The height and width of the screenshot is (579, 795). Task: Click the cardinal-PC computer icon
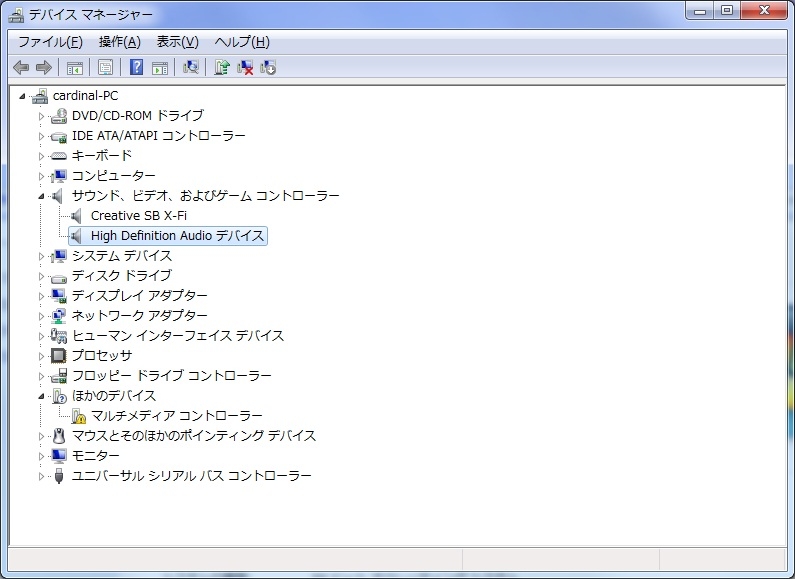point(40,96)
